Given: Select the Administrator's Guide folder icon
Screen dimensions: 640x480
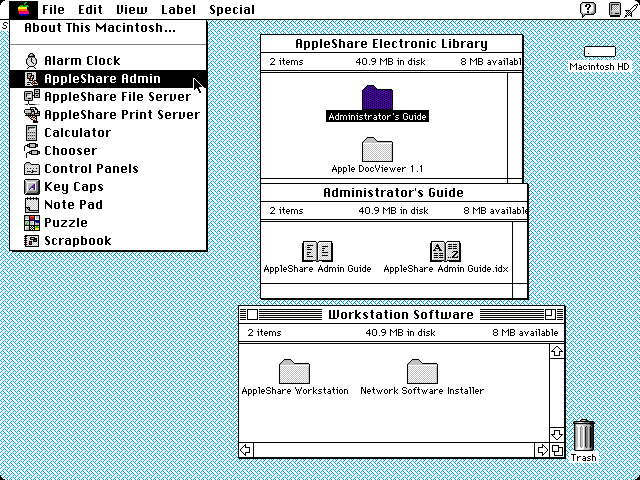Looking at the screenshot, I should [377, 97].
